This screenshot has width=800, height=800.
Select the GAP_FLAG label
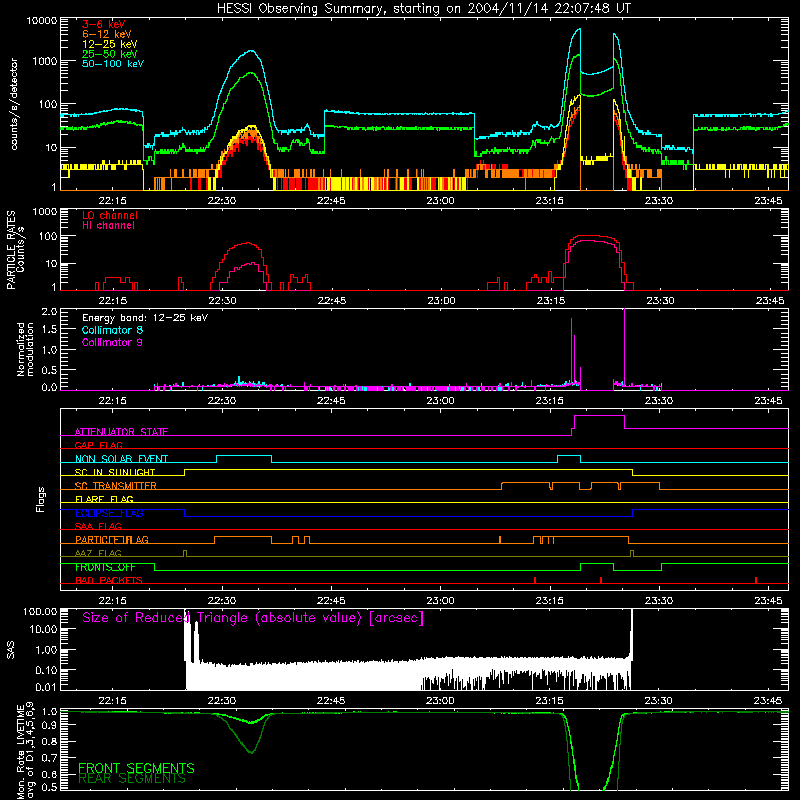click(x=98, y=445)
